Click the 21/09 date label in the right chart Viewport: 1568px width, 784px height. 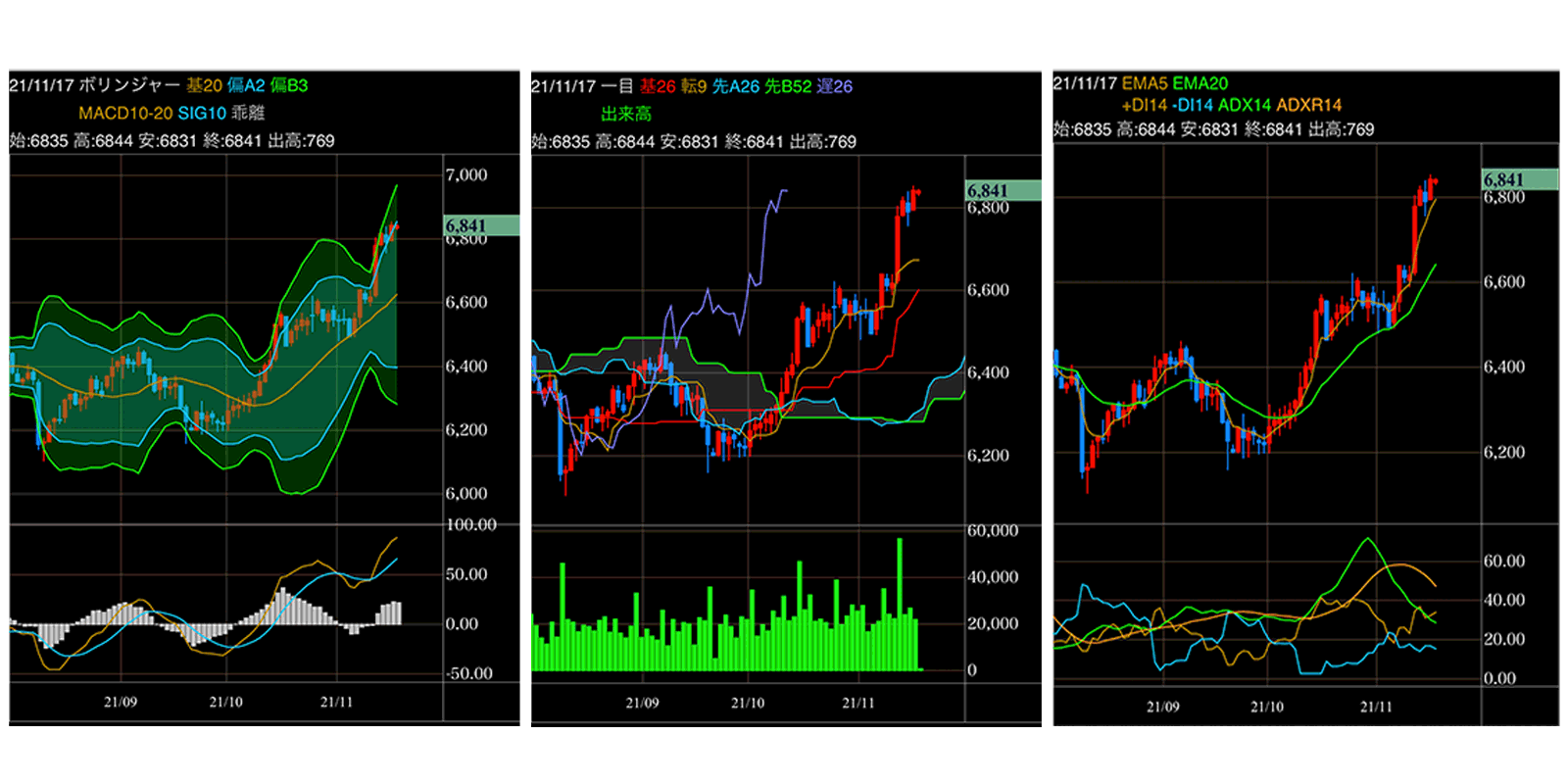pyautogui.click(x=1163, y=708)
